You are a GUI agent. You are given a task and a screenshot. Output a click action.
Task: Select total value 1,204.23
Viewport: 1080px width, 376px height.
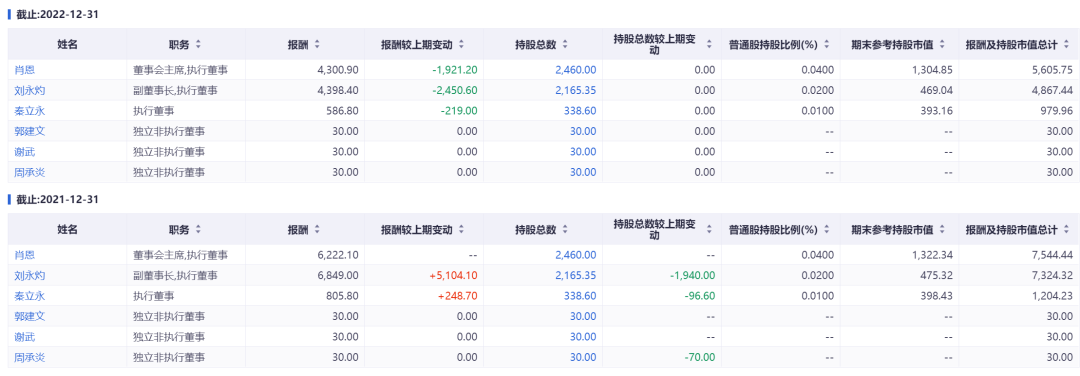pyautogui.click(x=1052, y=295)
